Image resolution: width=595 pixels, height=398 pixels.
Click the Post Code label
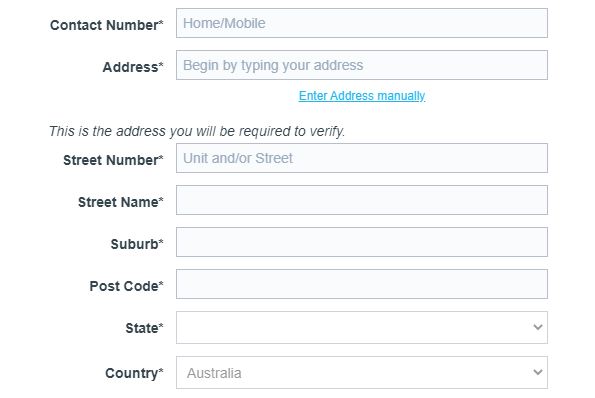[126, 286]
